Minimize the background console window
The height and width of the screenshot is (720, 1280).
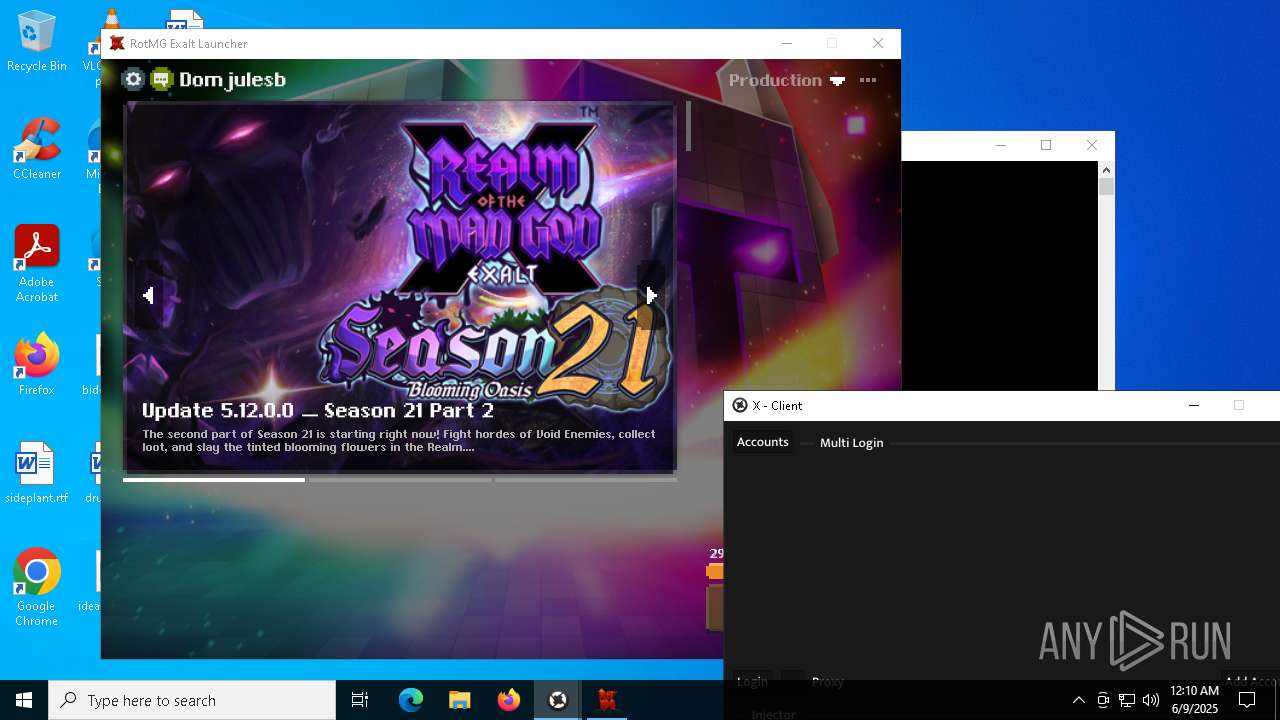coord(1000,145)
